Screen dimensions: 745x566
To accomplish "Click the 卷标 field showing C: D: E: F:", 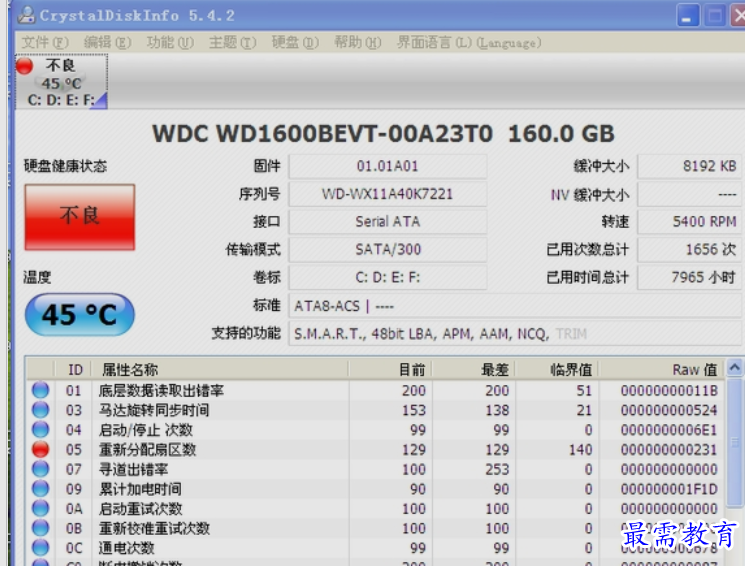I will [388, 277].
